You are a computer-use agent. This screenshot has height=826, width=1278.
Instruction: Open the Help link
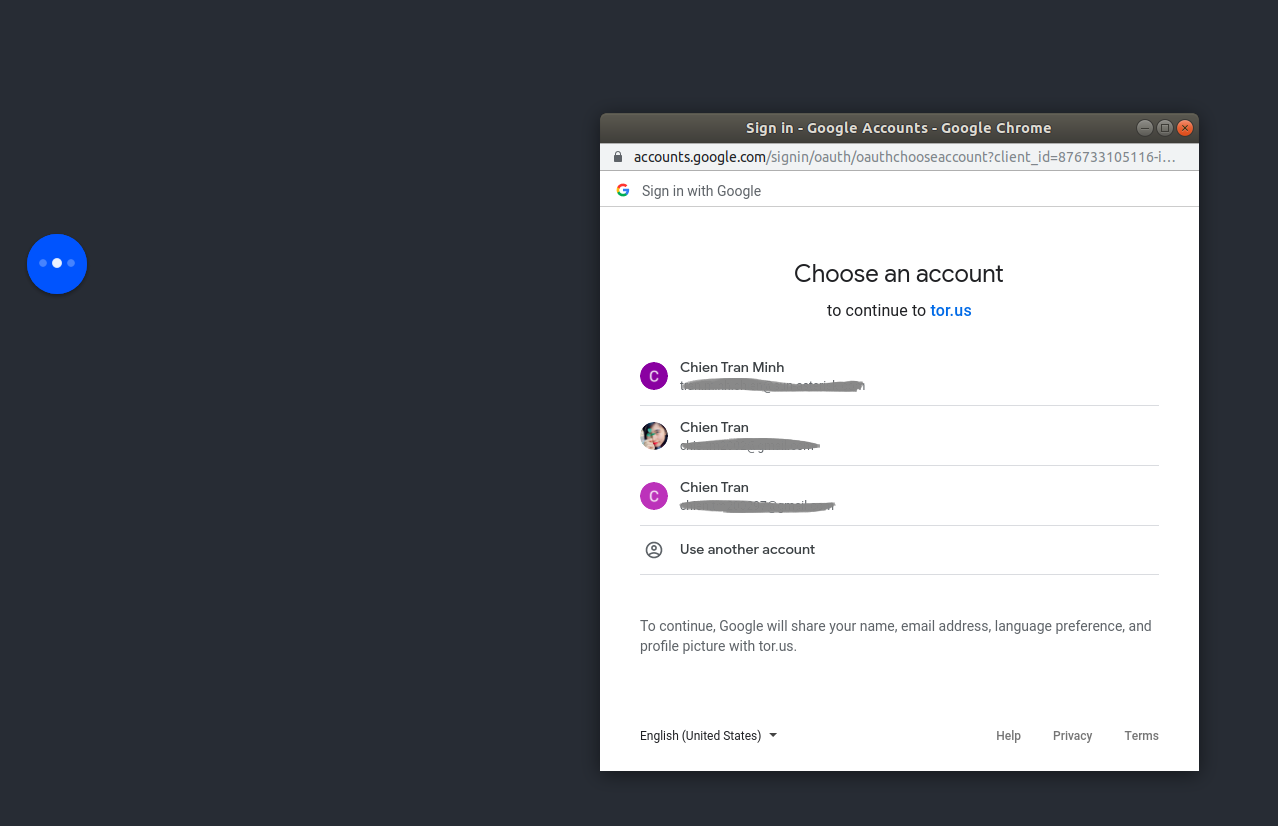[1008, 736]
